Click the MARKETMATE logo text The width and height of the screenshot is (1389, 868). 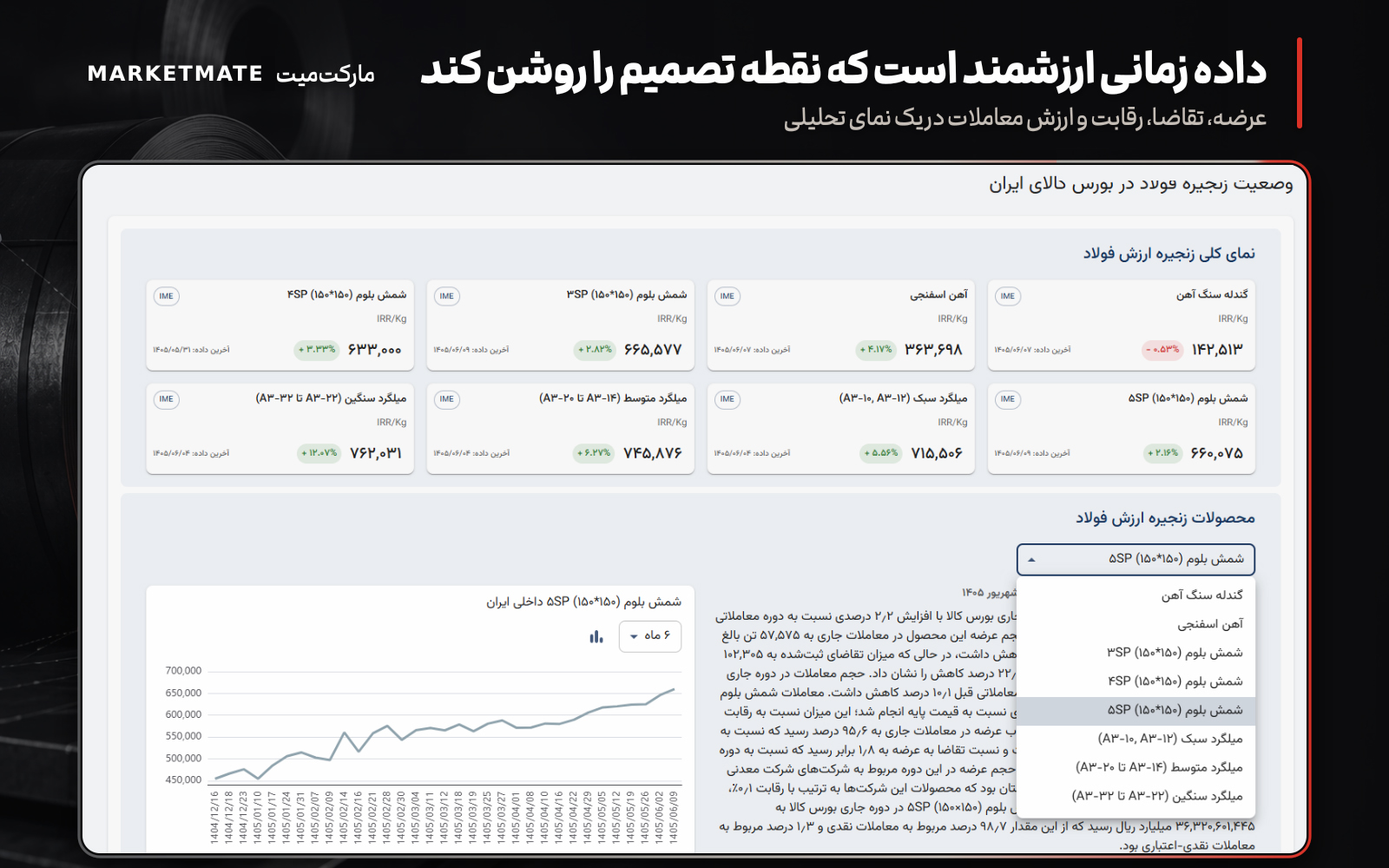[174, 74]
